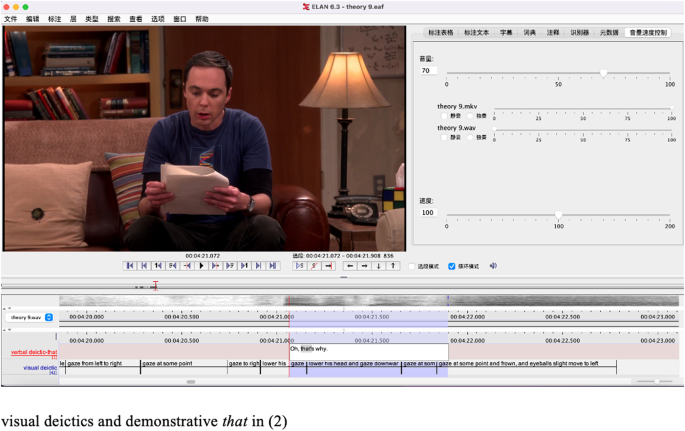Select annotation 'lower his head and gaze downwar'

(x=354, y=367)
